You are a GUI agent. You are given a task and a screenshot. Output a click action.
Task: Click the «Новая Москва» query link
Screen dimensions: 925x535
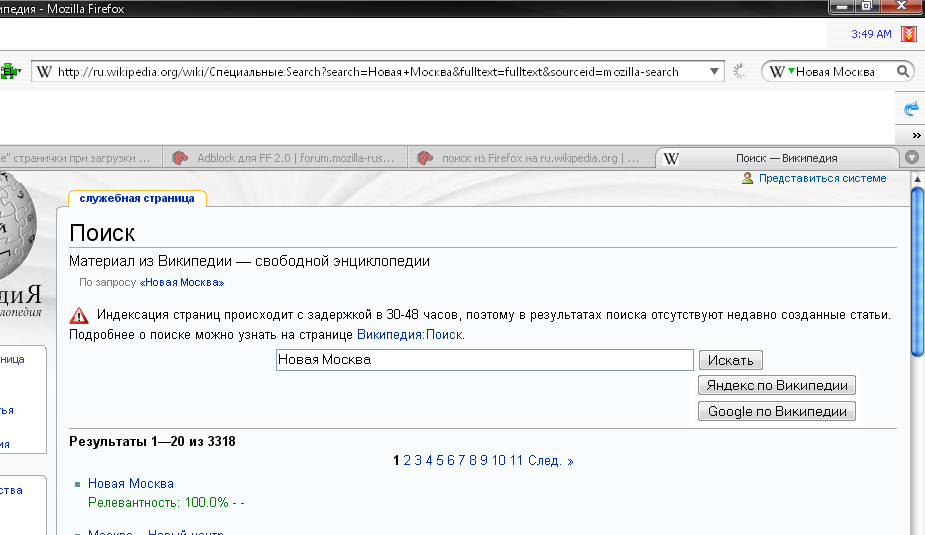tap(182, 283)
